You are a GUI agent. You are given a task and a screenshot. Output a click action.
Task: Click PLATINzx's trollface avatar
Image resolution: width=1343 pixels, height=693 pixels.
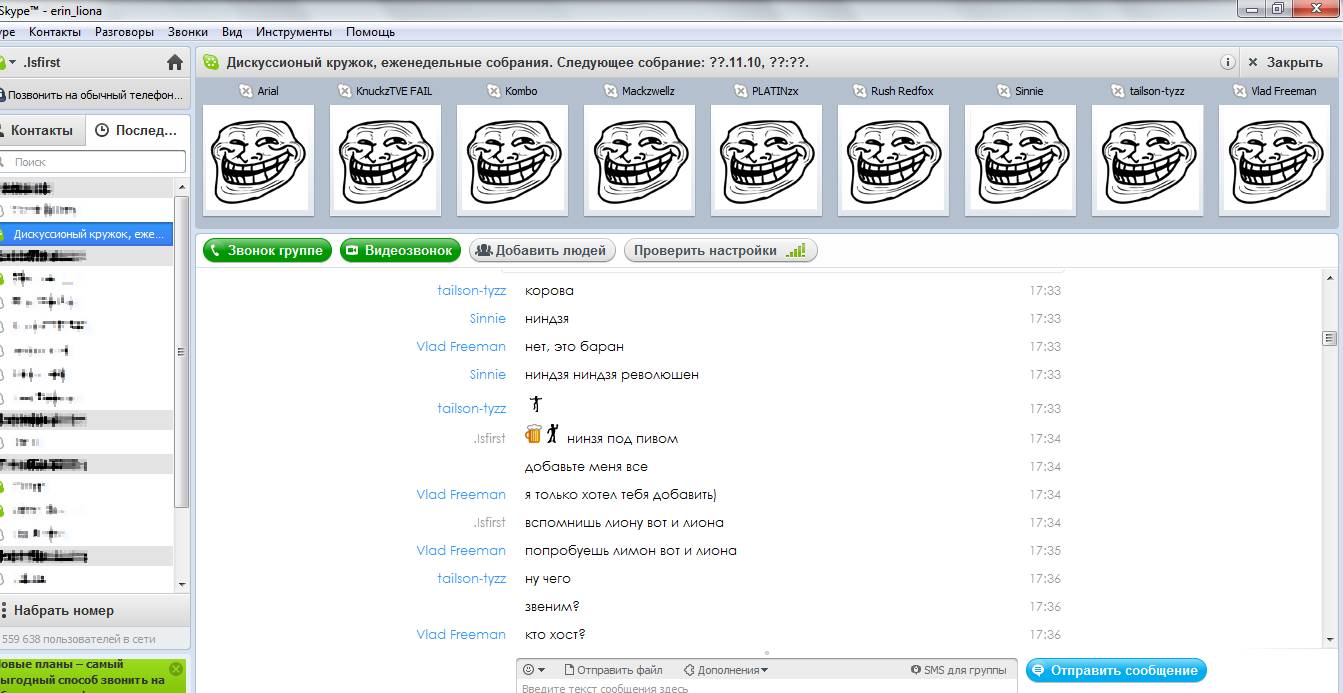(766, 160)
